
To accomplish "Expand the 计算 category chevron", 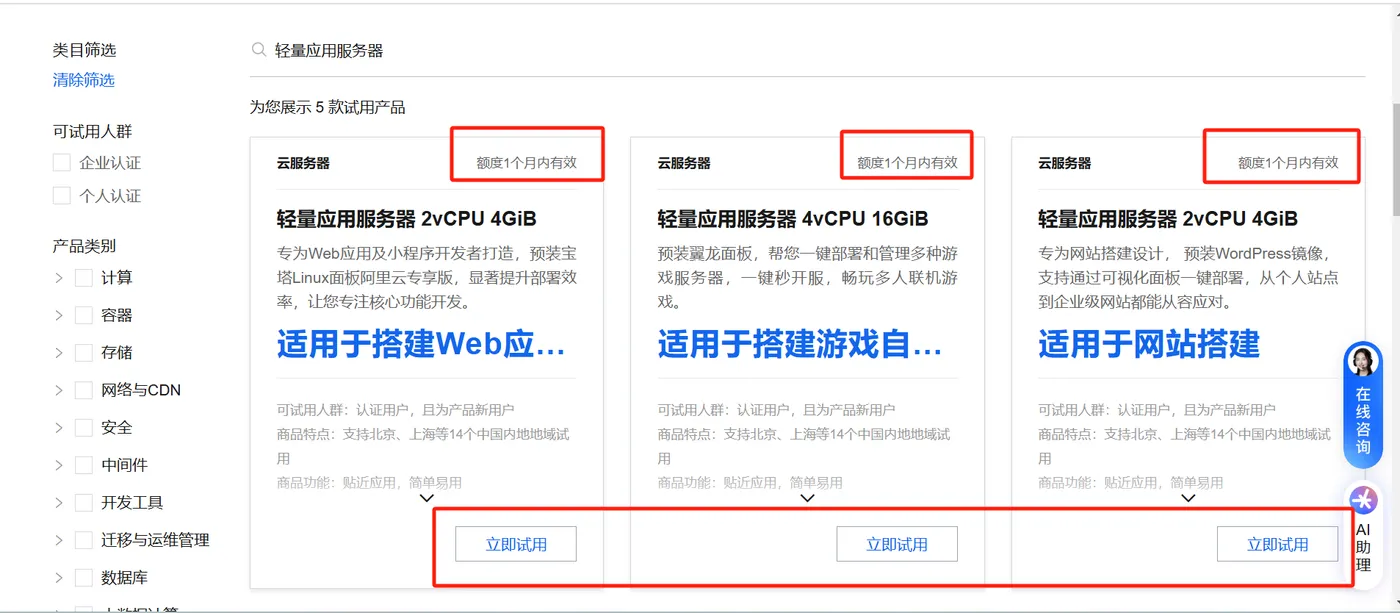I will tap(59, 278).
